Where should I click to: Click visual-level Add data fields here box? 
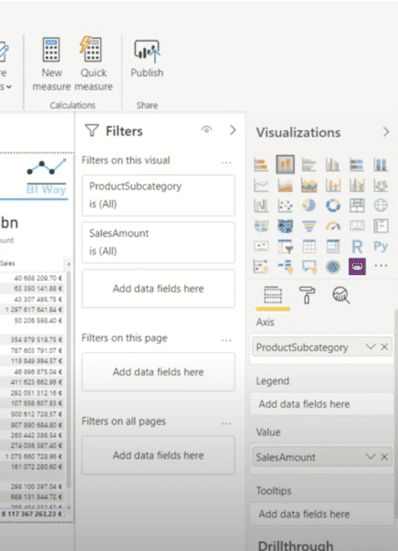pyautogui.click(x=158, y=289)
